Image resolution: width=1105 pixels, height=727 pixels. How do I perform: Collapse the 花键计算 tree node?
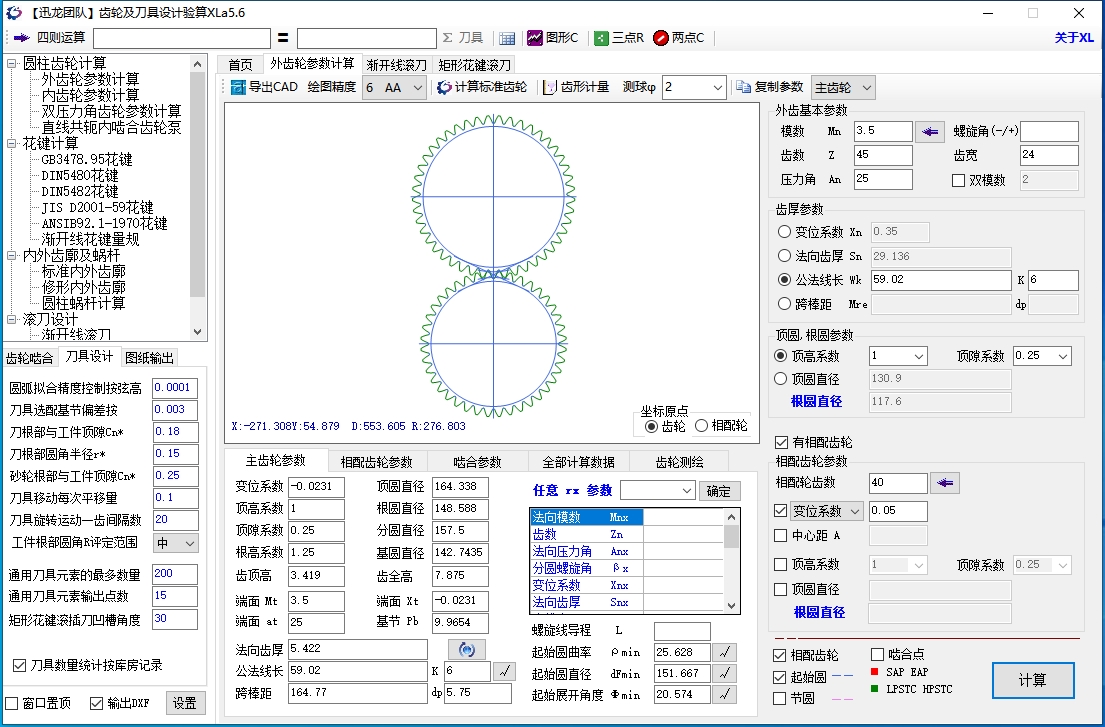[11, 144]
